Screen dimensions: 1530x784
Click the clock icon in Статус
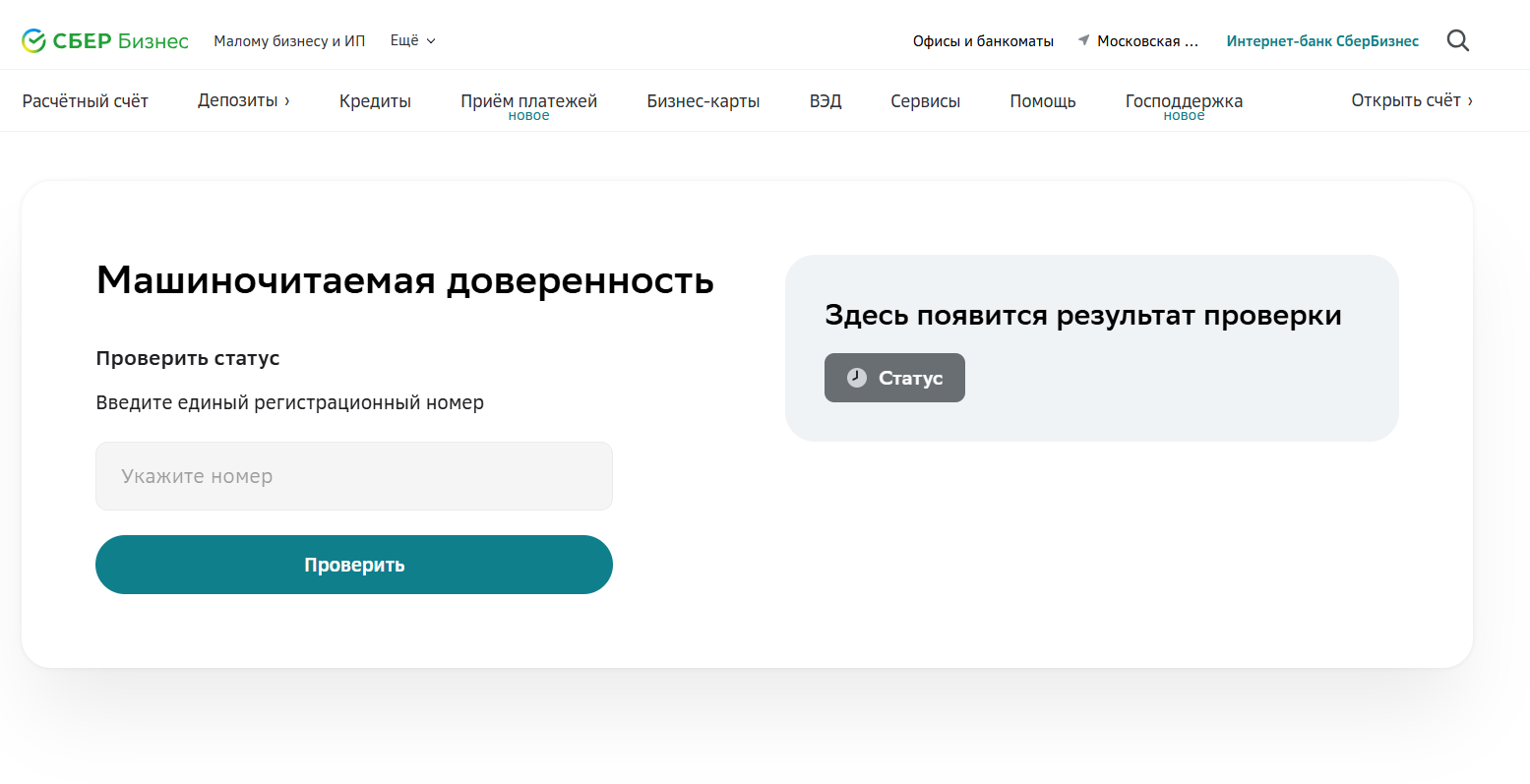[857, 378]
